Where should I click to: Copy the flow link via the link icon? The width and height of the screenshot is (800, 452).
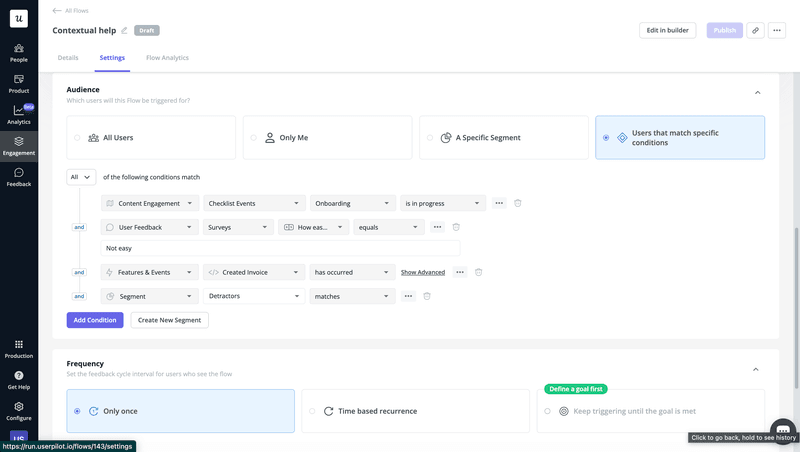click(755, 31)
